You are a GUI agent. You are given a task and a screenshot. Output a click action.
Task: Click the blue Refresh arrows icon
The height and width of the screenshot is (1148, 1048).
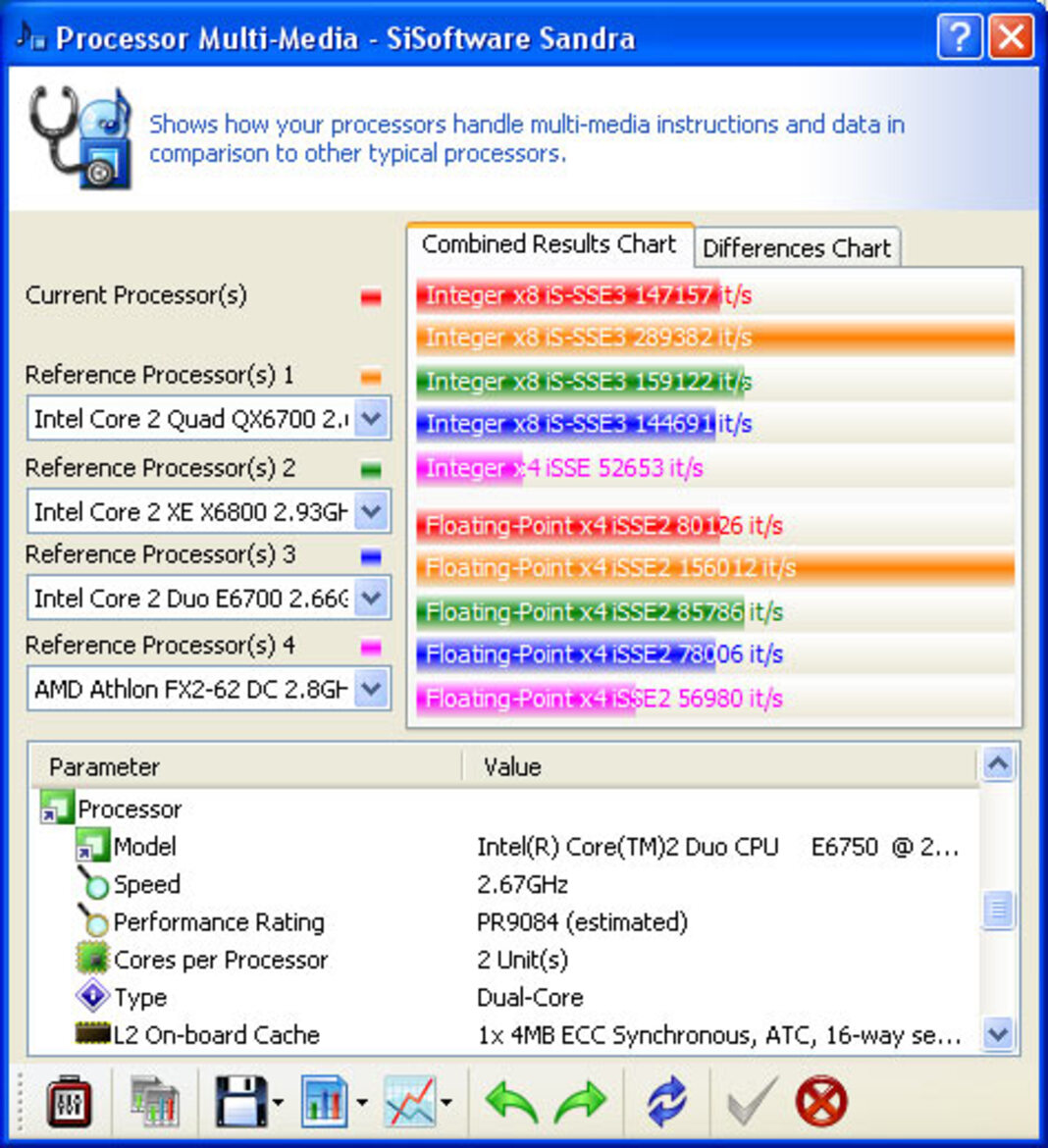click(666, 1100)
